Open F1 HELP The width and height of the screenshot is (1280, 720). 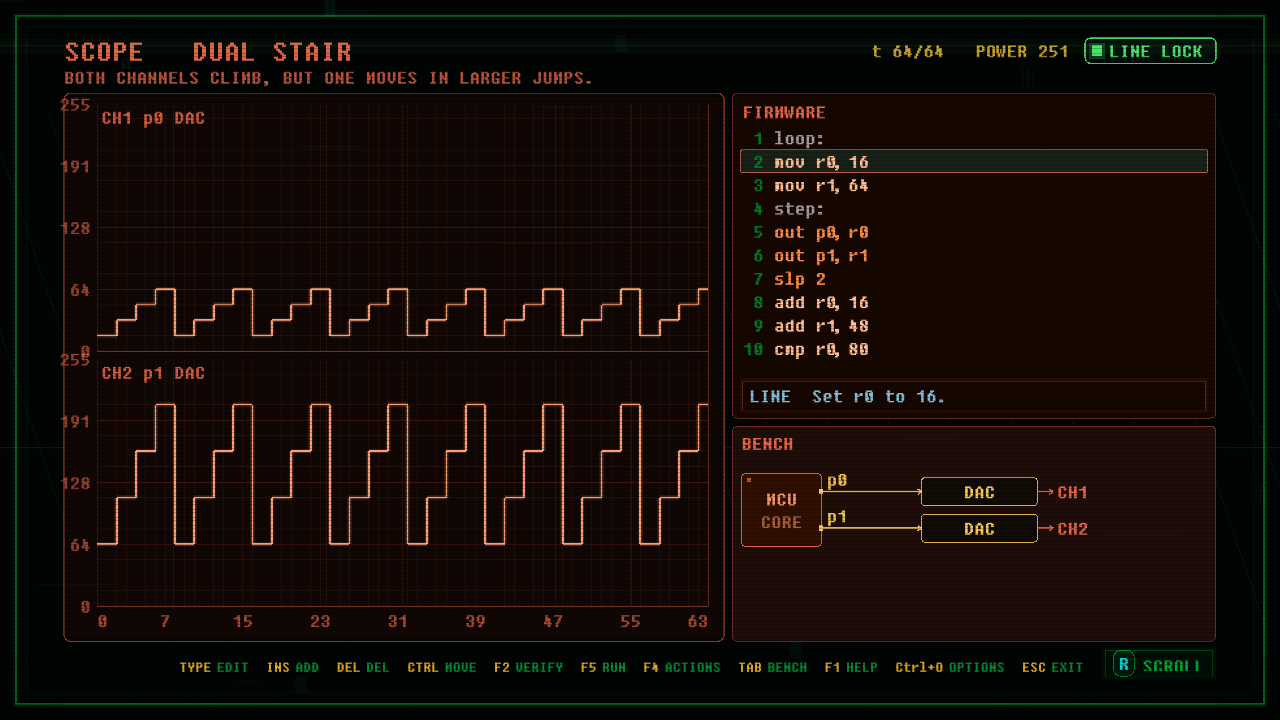pyautogui.click(x=851, y=667)
